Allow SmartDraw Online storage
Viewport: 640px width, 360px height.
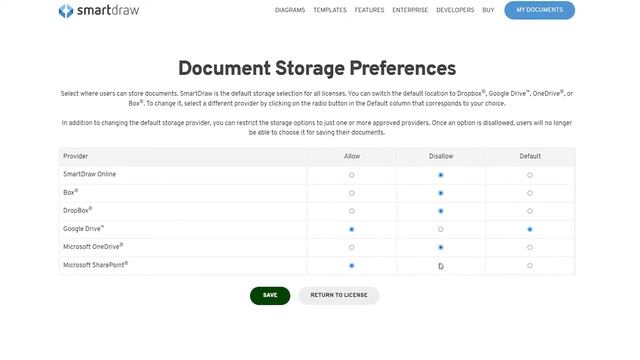pos(351,175)
